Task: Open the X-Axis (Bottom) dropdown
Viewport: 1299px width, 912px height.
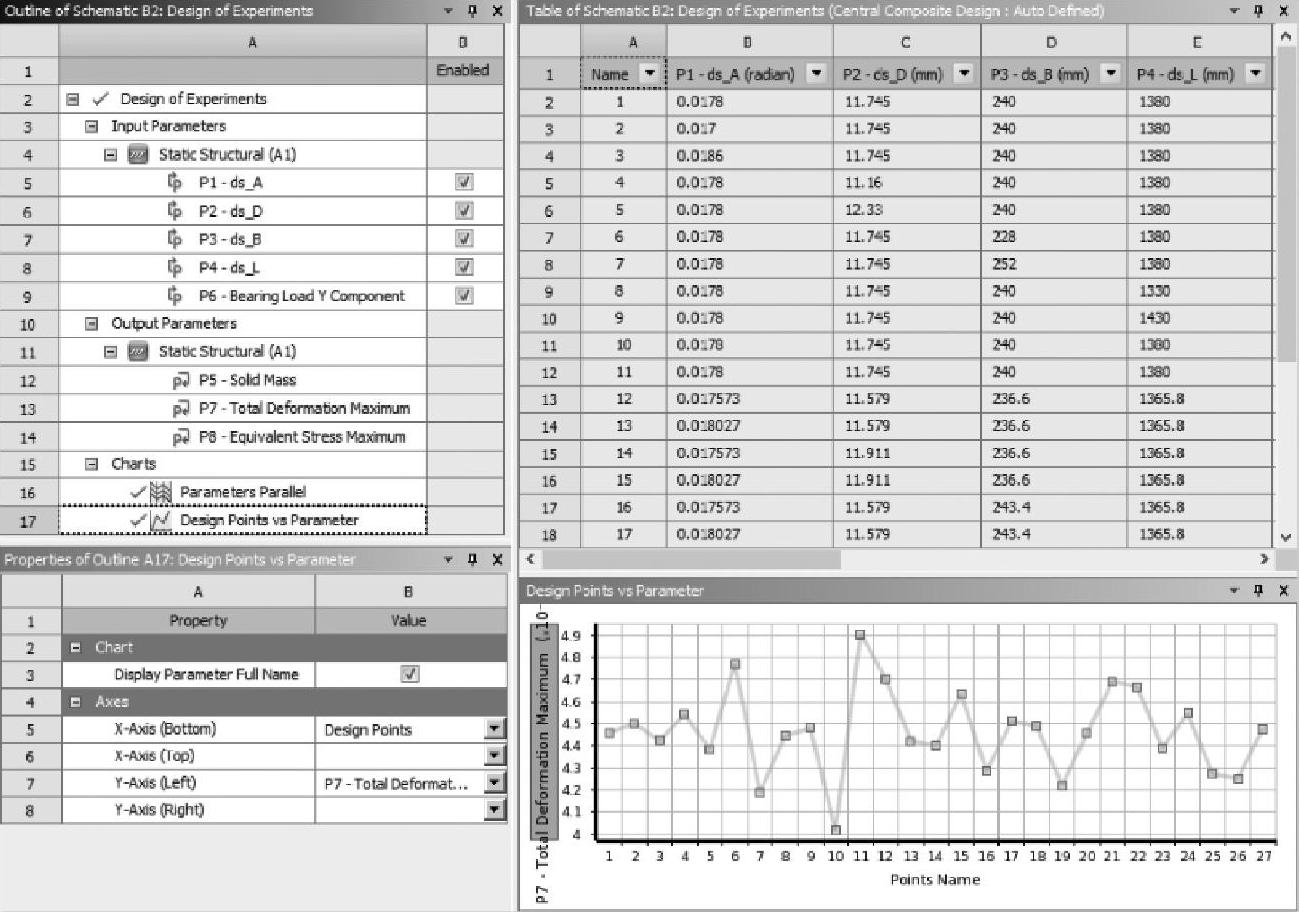Action: pos(495,729)
